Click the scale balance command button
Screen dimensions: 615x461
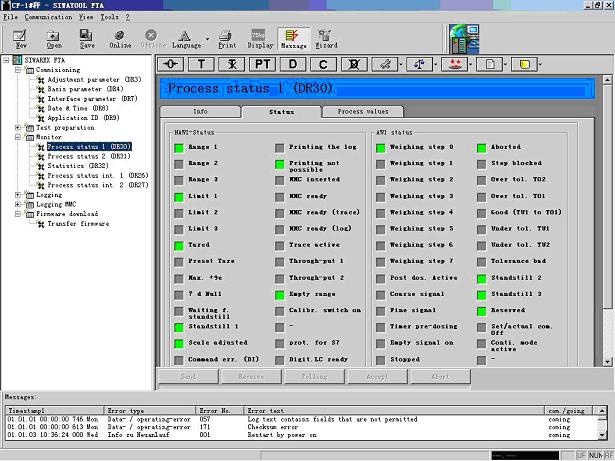click(x=419, y=64)
